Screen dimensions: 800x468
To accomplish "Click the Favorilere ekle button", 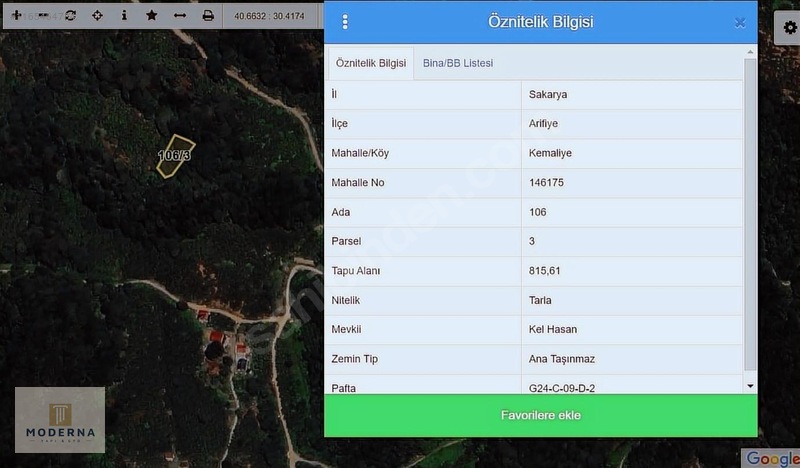I will coord(541,415).
